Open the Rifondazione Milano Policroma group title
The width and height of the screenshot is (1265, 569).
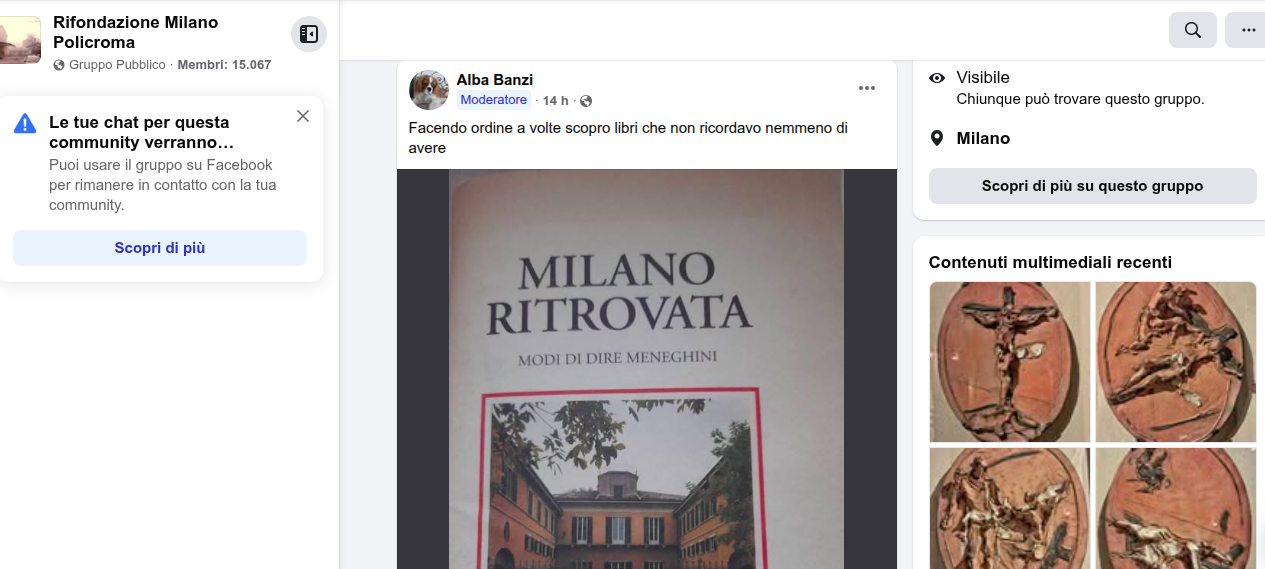point(135,32)
